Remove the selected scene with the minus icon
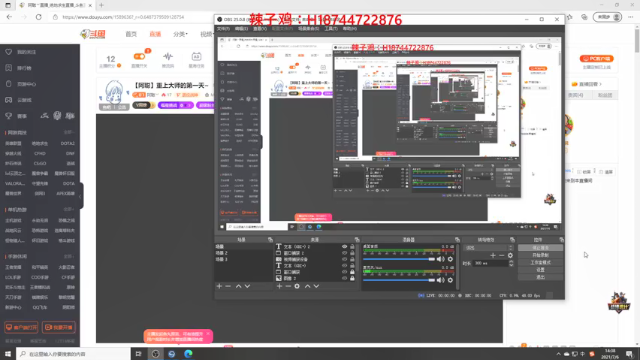Viewport: 640px width, 360px height. tap(228, 287)
